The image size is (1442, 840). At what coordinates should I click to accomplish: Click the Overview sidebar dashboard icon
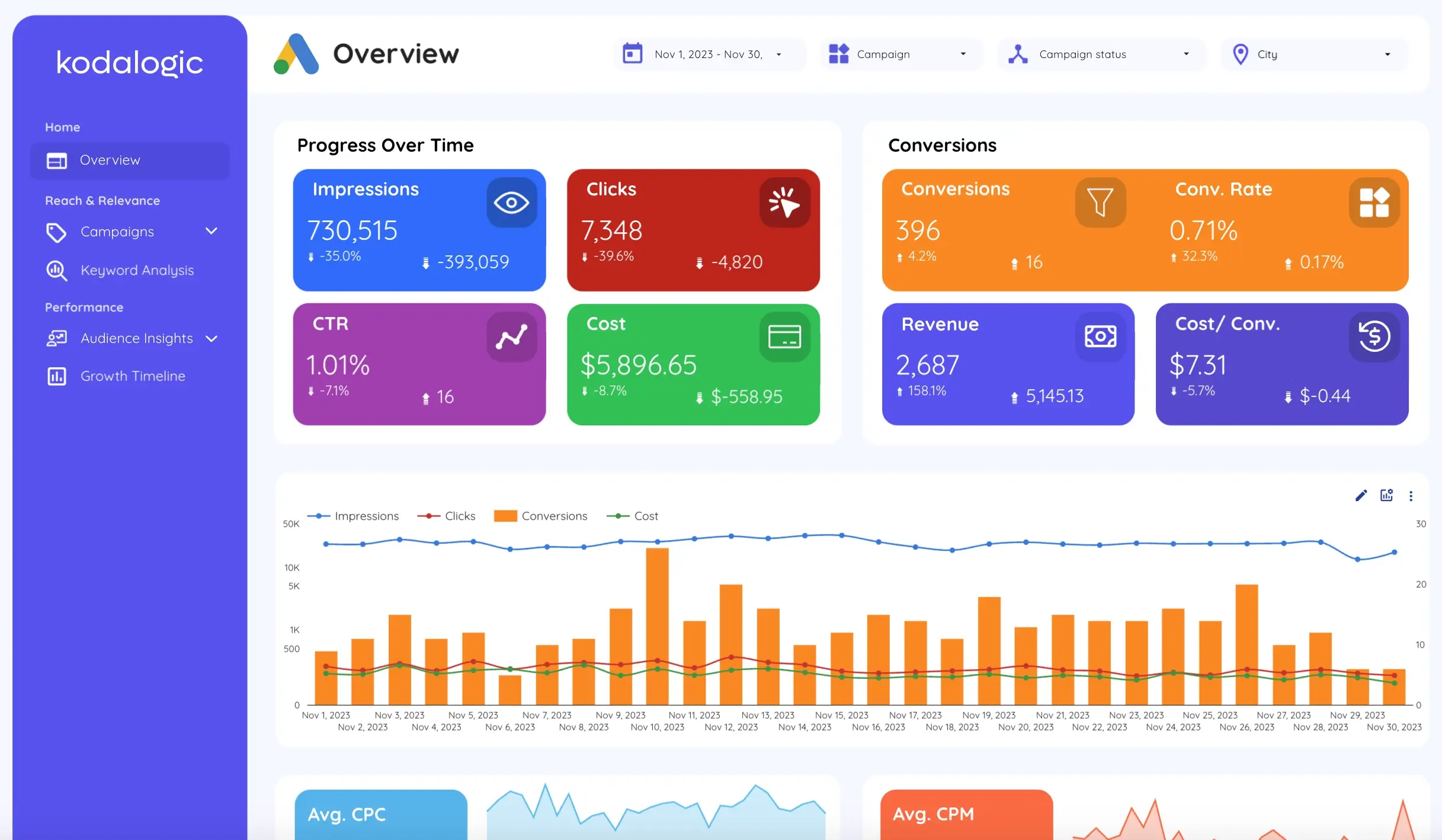[57, 161]
